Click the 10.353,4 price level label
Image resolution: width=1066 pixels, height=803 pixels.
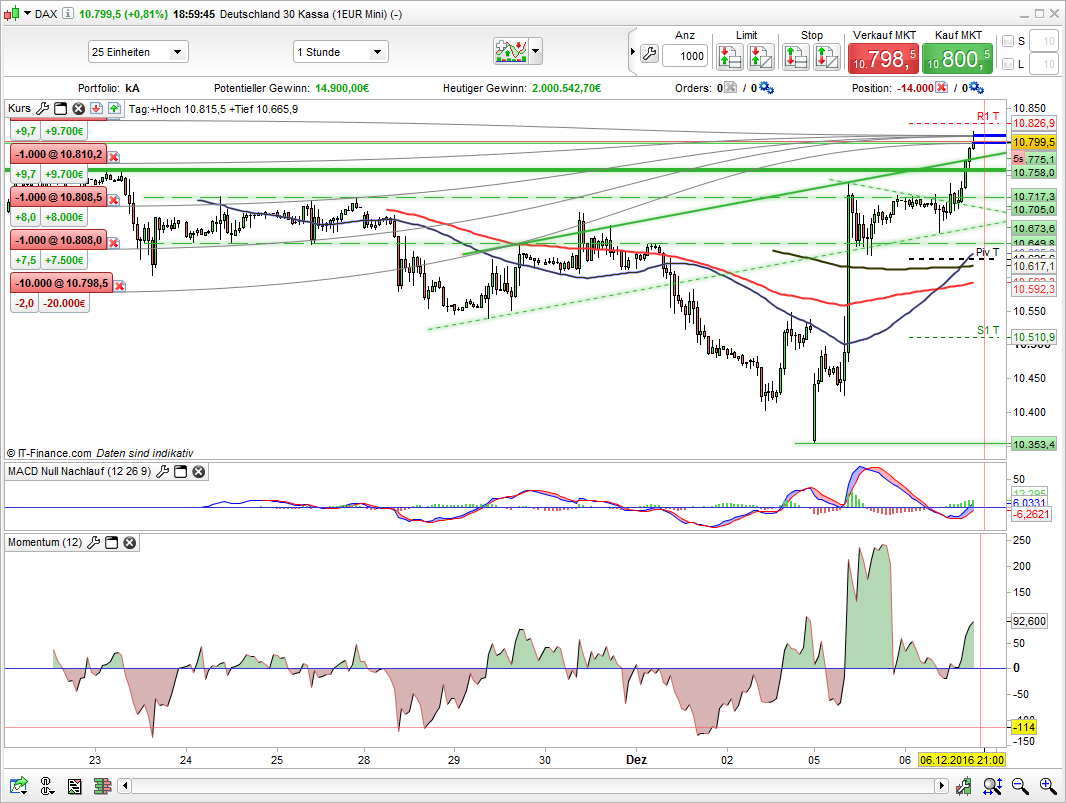[x=1033, y=445]
